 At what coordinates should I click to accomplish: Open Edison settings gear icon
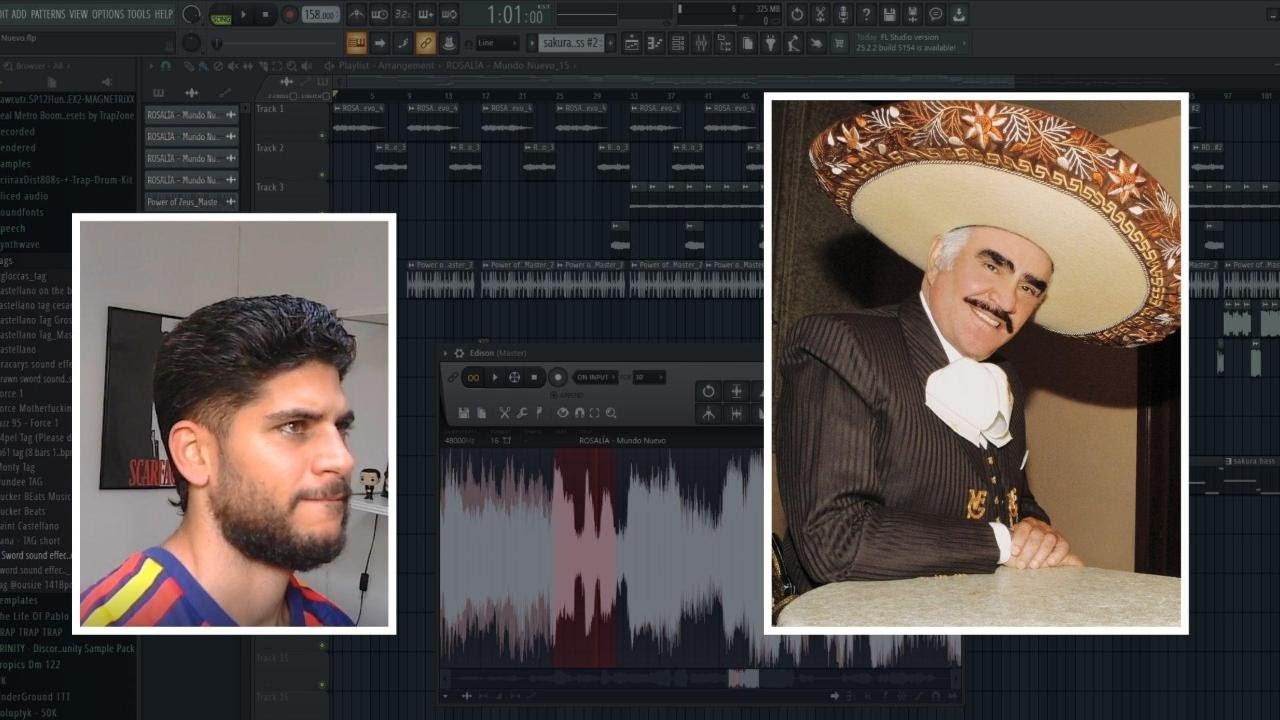459,353
